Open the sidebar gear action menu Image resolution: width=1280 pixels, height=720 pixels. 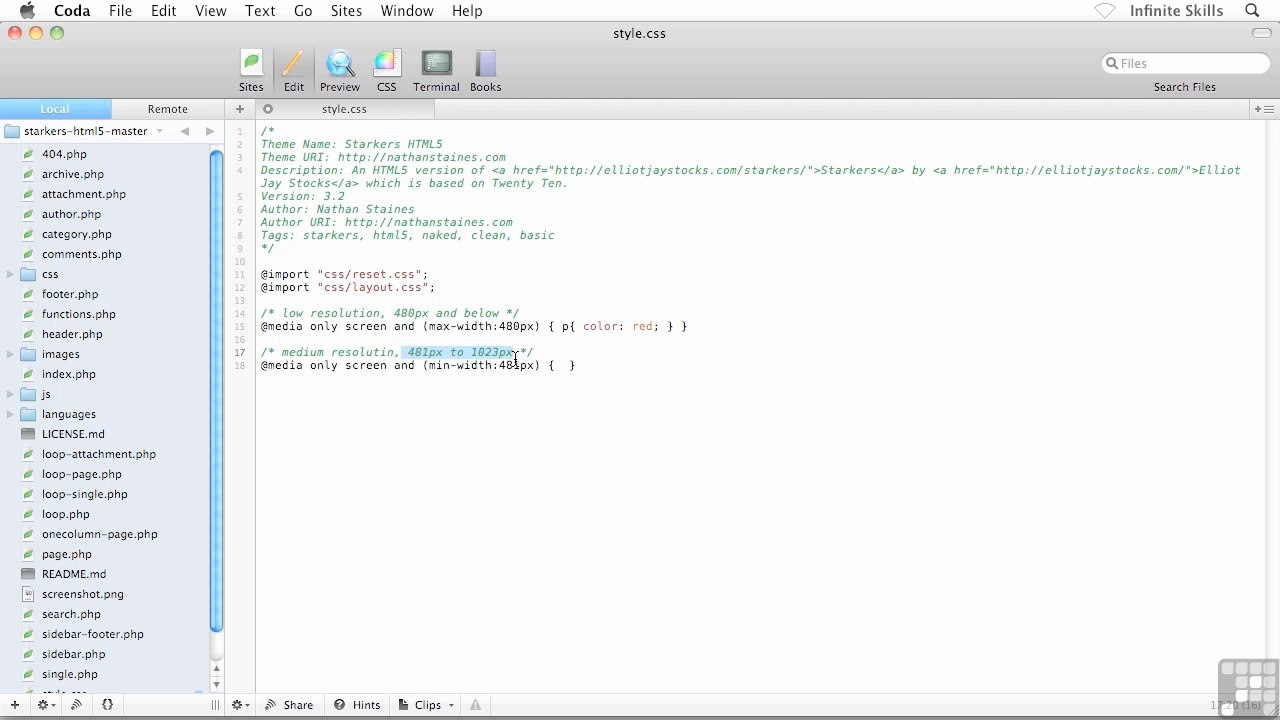tap(46, 705)
